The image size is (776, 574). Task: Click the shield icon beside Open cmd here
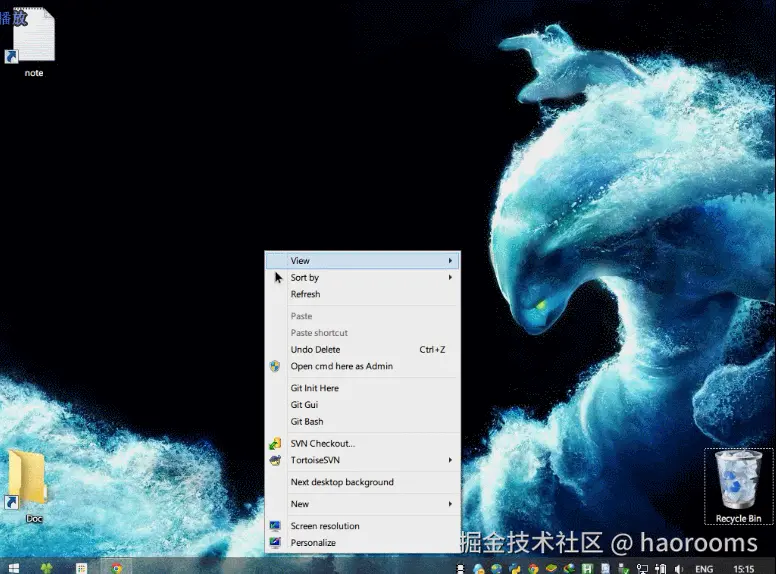click(275, 366)
